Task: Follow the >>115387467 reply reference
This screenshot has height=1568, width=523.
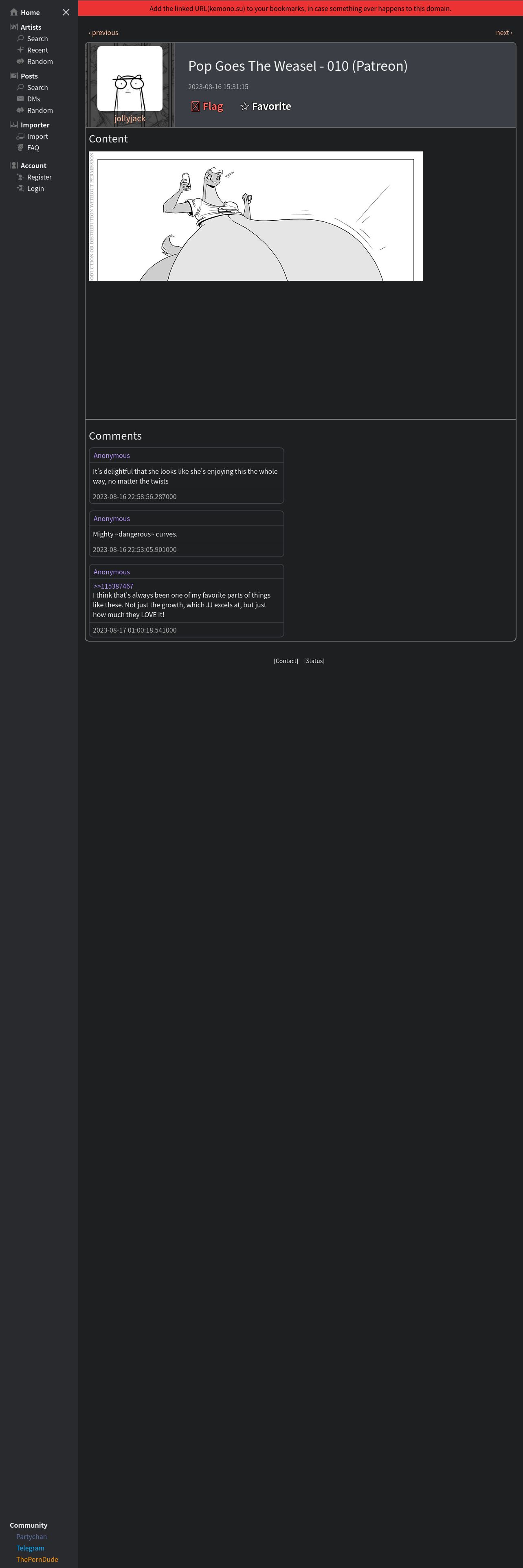Action: tap(113, 586)
